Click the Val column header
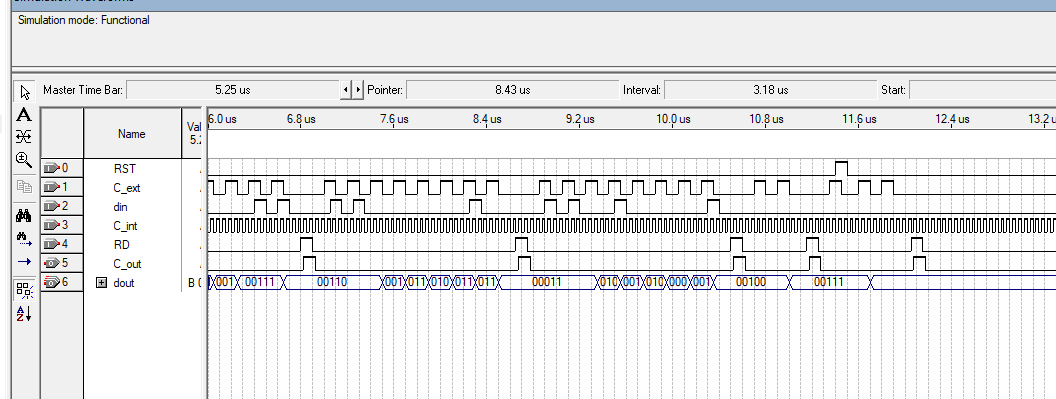This screenshot has height=399, width=1056. pyautogui.click(x=193, y=133)
